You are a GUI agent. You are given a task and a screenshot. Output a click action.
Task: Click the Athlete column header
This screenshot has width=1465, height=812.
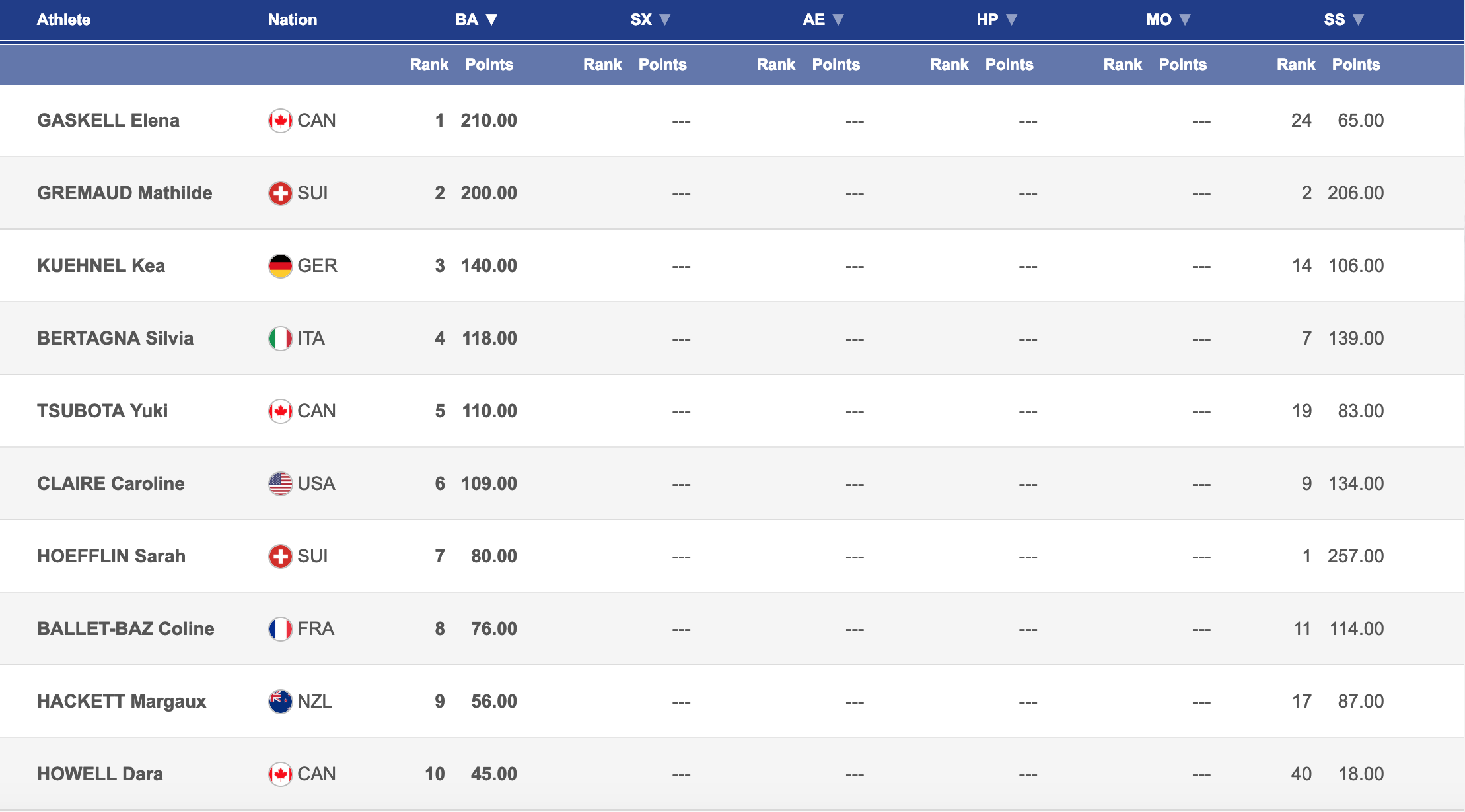coord(63,20)
